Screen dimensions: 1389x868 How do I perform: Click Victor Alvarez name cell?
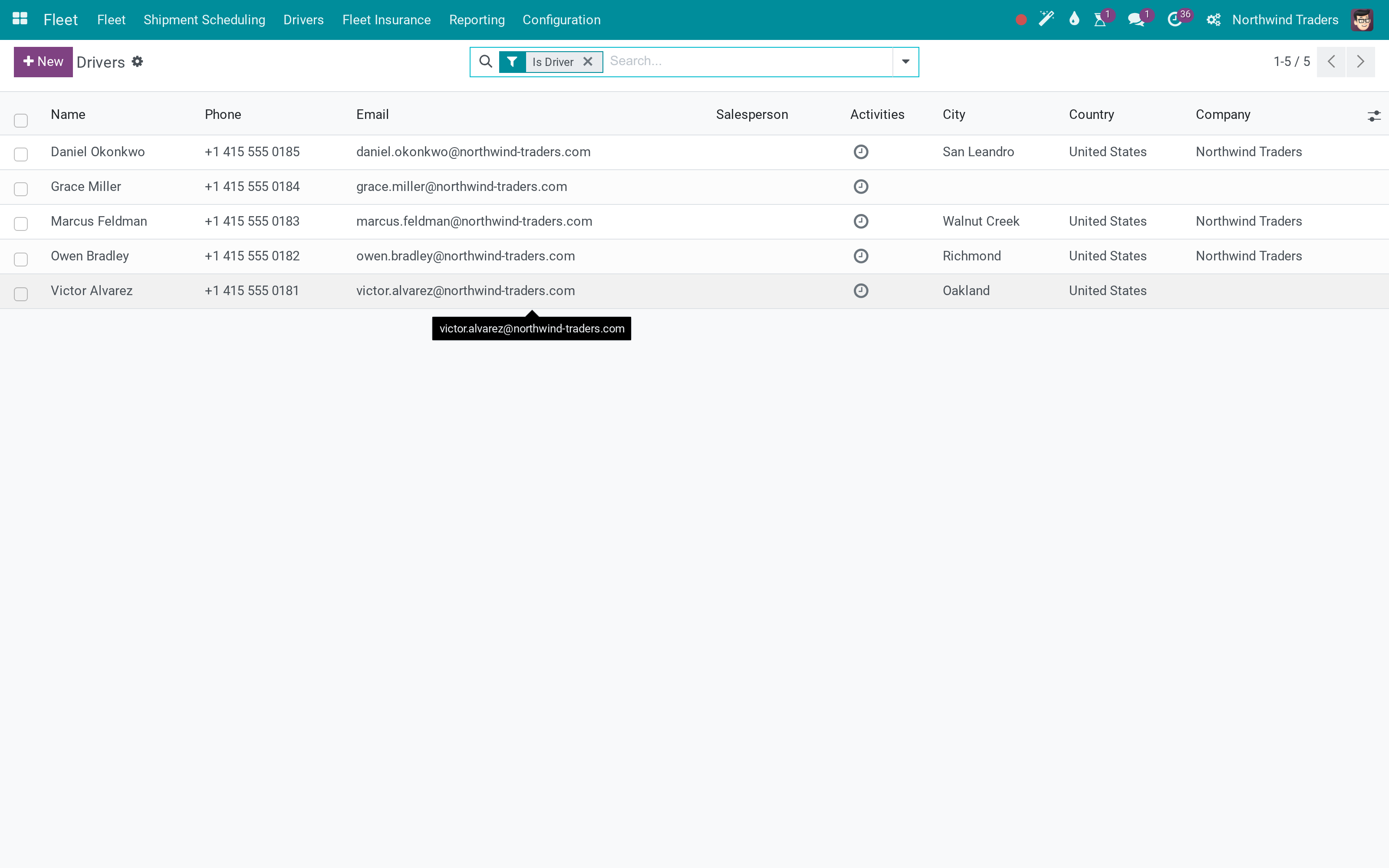pyautogui.click(x=91, y=291)
